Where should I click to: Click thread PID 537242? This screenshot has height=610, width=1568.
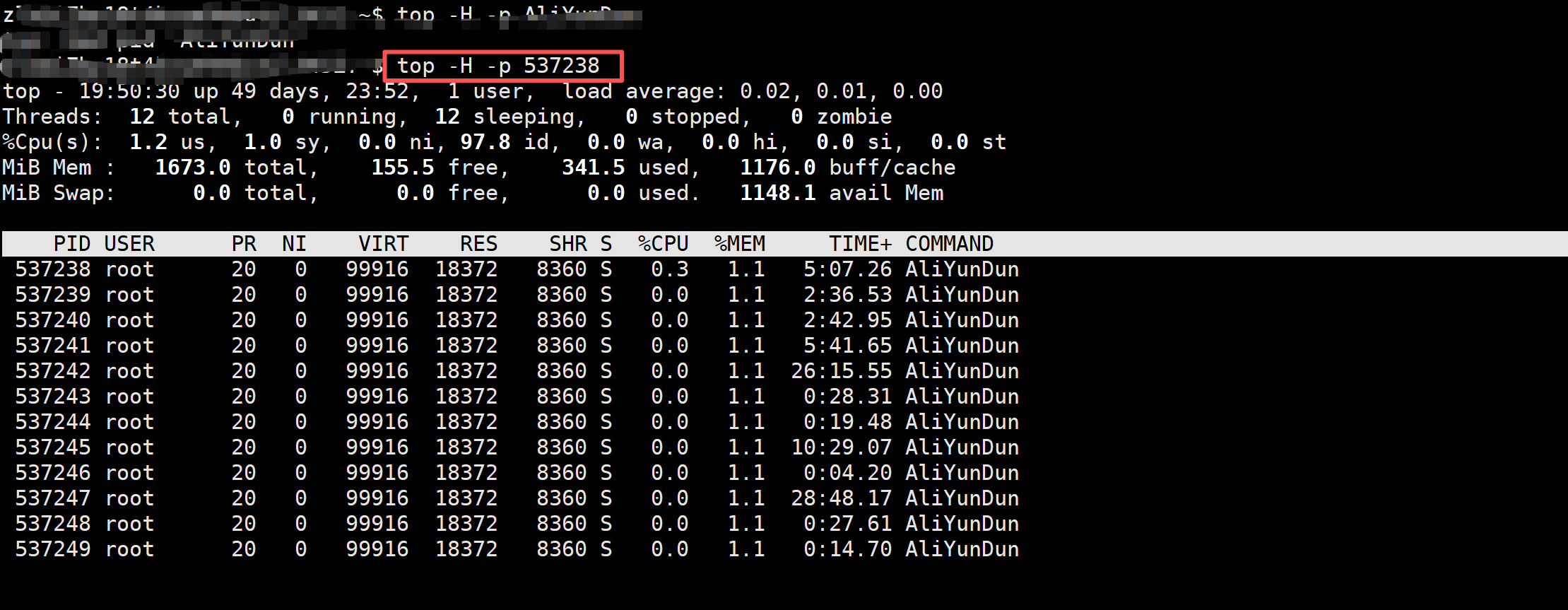coord(53,371)
